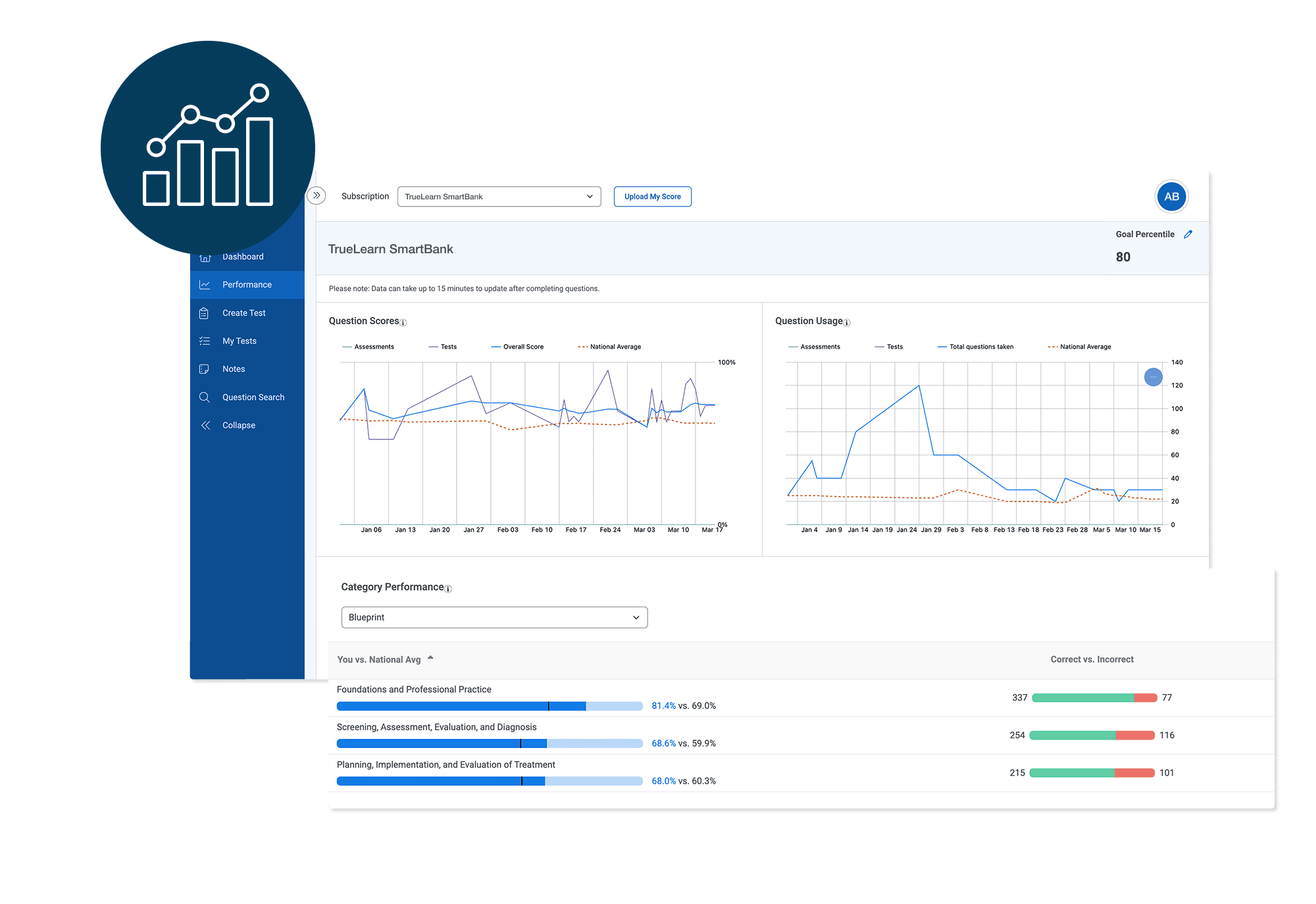Toggle Assessments legend in Question Usage chart
The width and height of the screenshot is (1316, 904).
tap(814, 347)
